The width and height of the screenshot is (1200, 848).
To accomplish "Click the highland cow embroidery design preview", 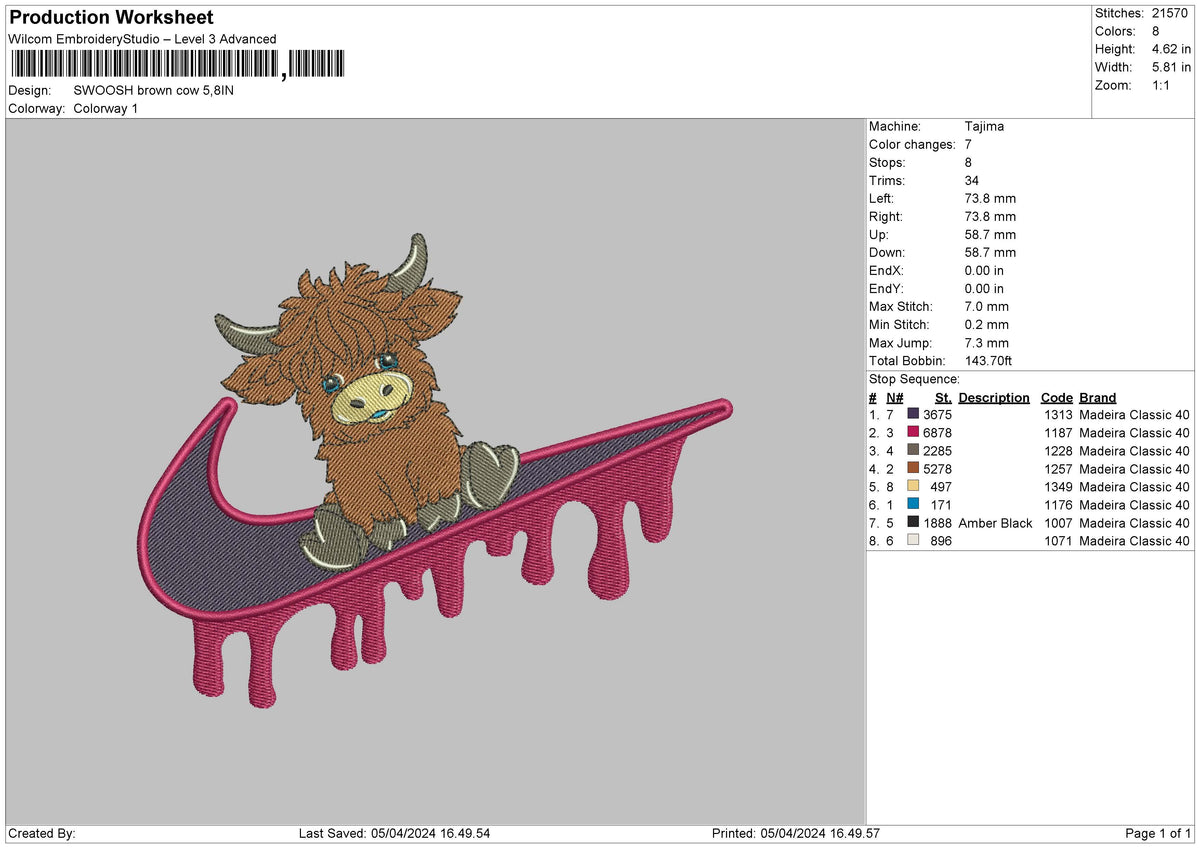I will 435,471.
